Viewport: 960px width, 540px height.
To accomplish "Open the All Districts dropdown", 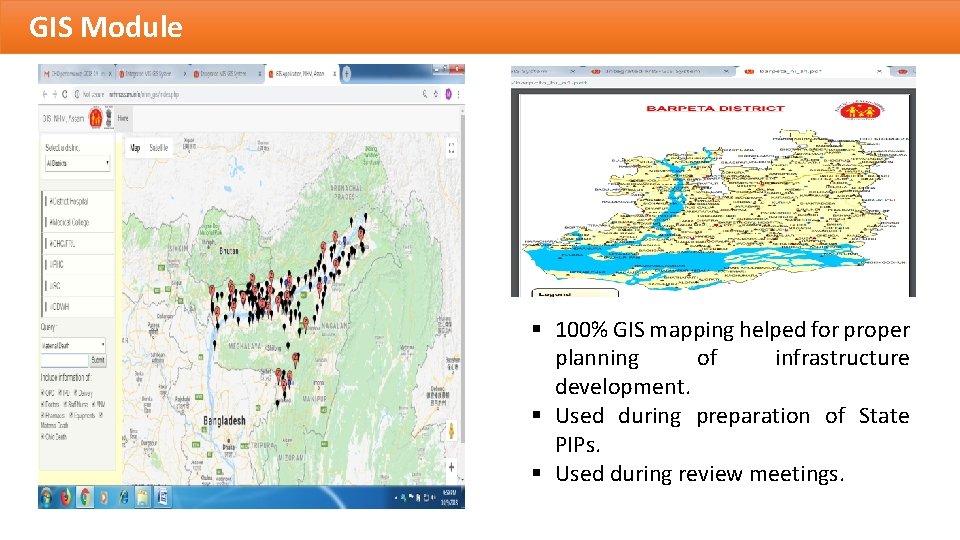I will coord(77,163).
